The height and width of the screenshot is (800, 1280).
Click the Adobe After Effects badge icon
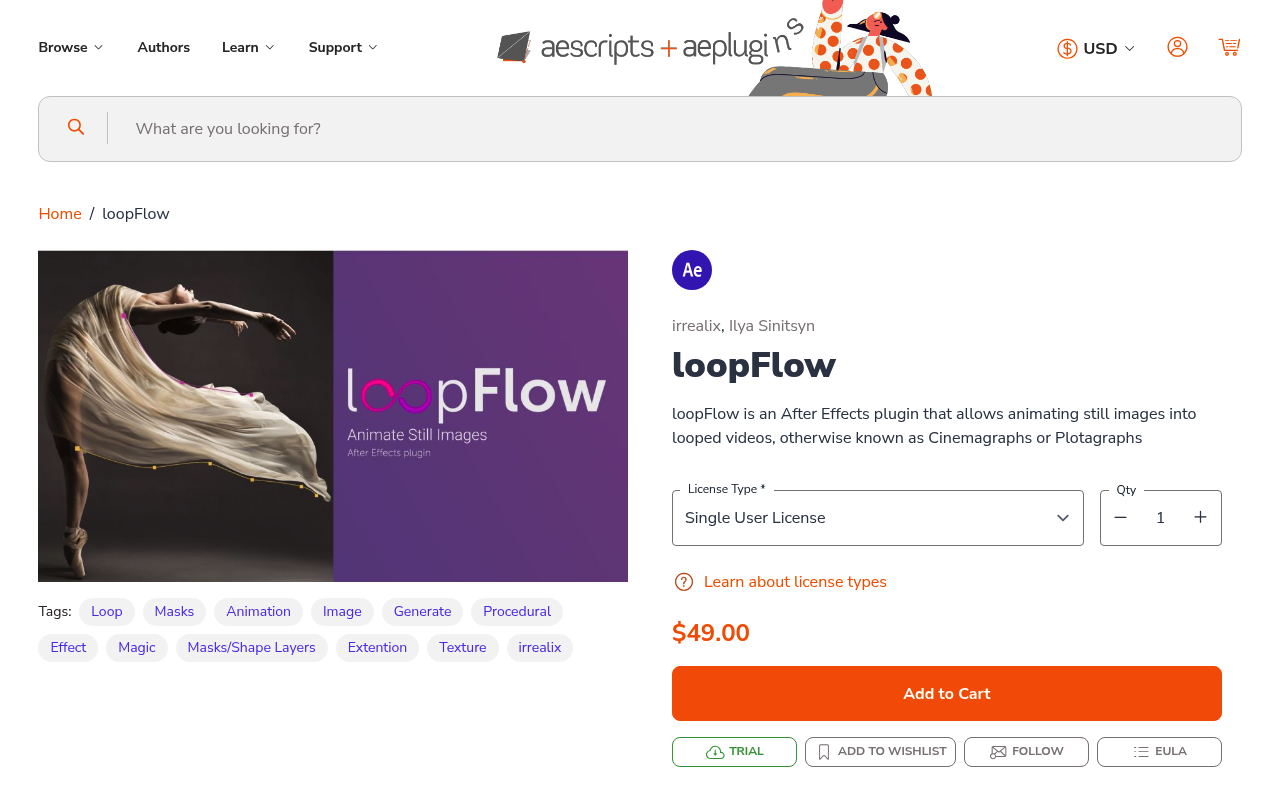691,269
